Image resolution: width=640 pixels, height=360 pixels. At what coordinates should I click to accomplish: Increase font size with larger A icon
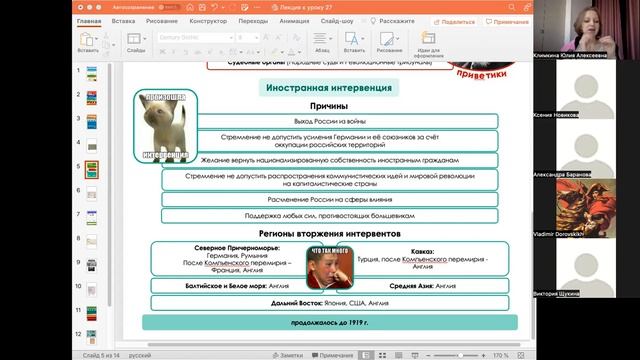point(267,38)
